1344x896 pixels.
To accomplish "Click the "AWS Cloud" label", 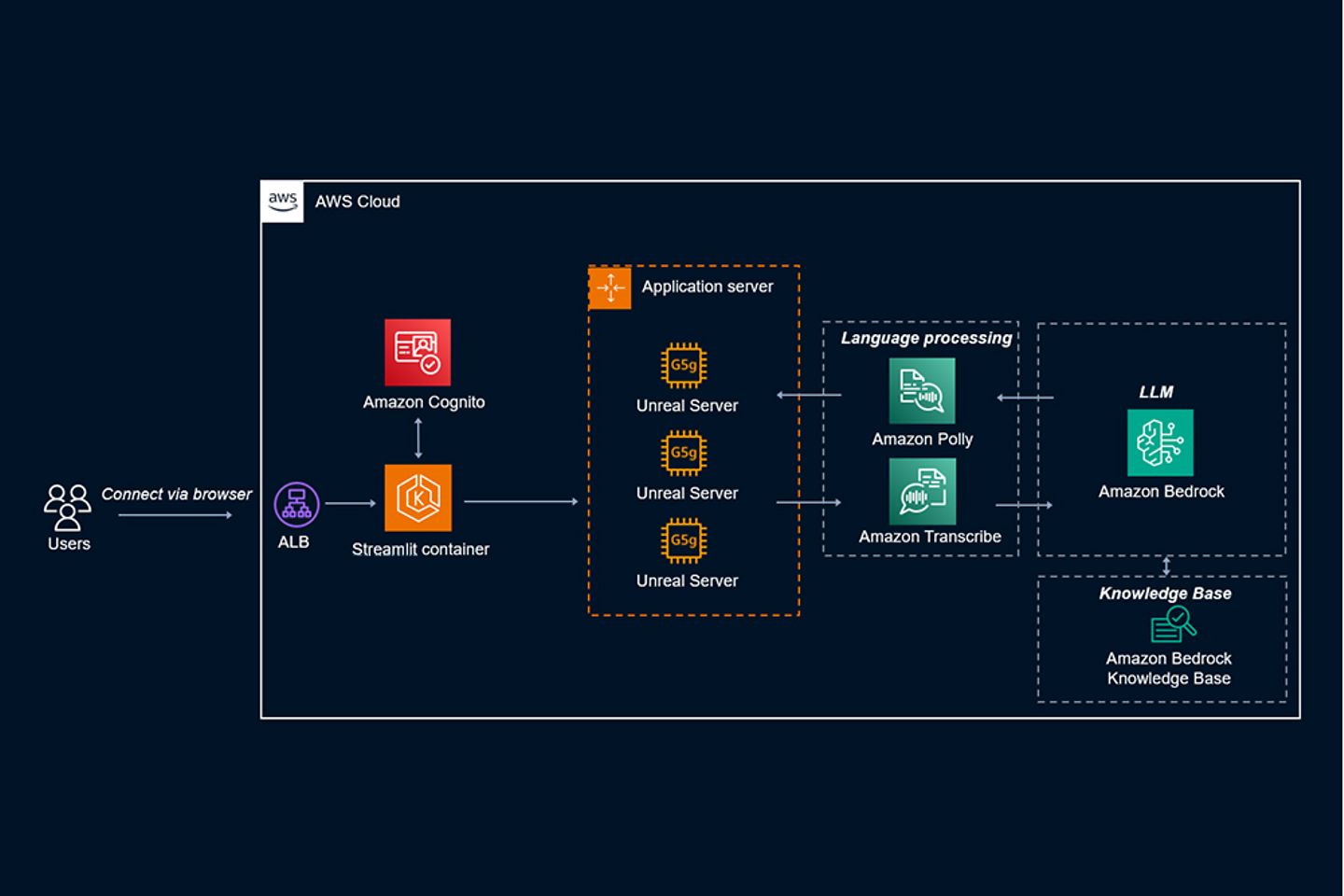I will 357,202.
